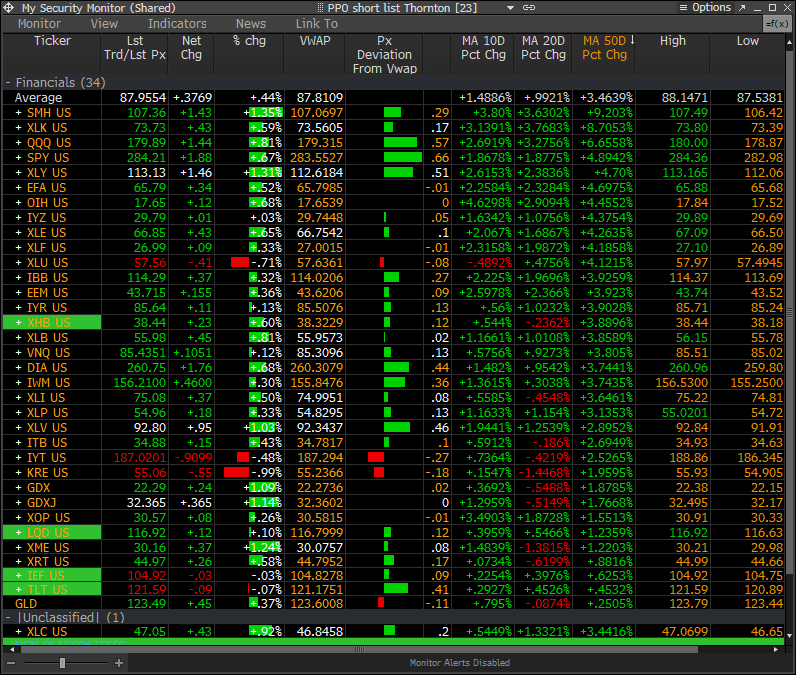Open the Indicators menu
796x675 pixels.
point(177,24)
